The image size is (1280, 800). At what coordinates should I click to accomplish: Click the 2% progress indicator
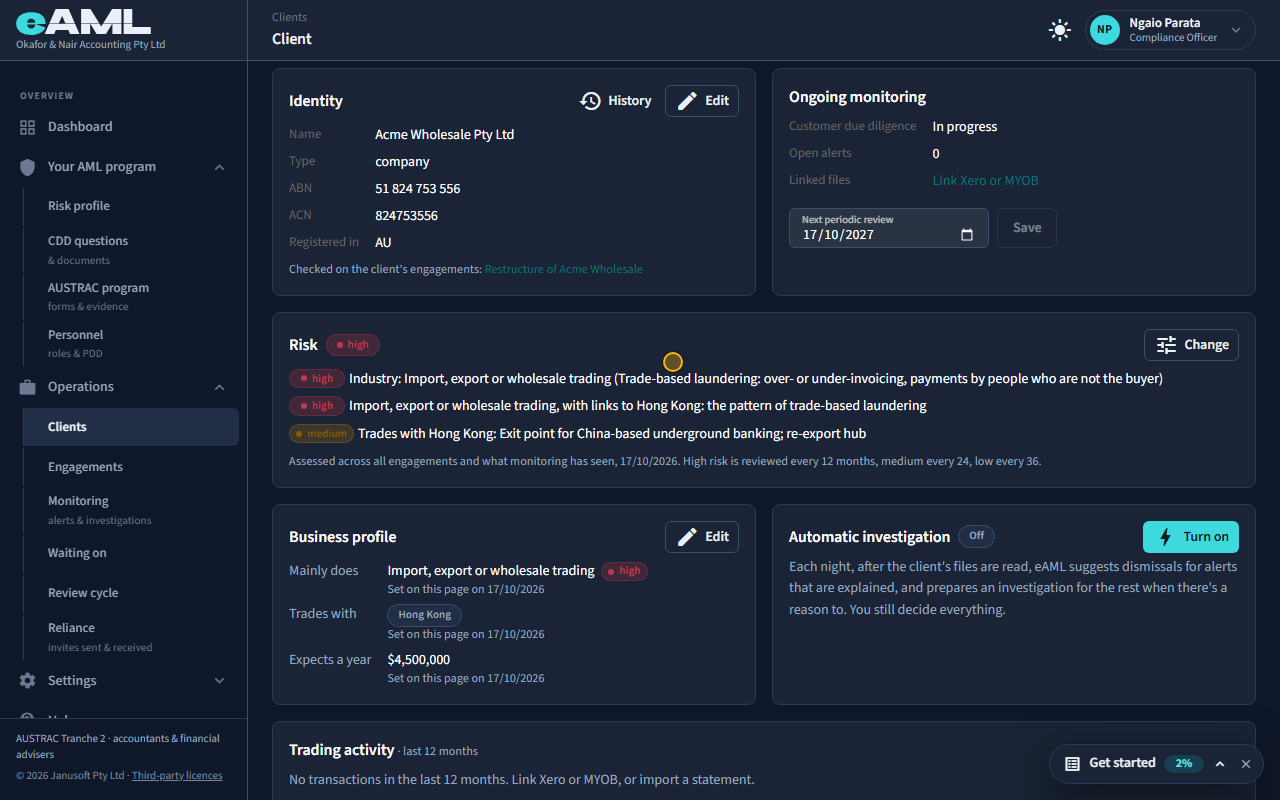[1184, 763]
